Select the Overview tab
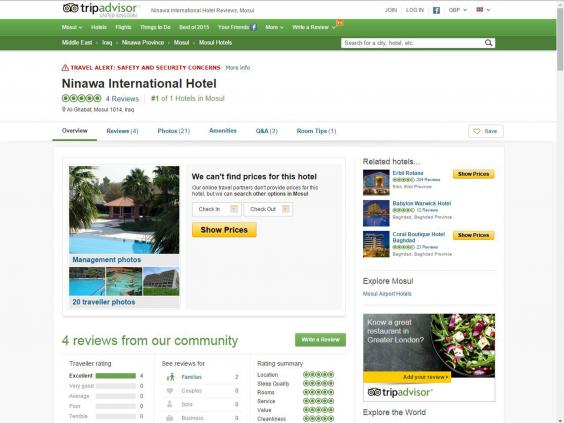This screenshot has height=423, width=564. coord(74,131)
